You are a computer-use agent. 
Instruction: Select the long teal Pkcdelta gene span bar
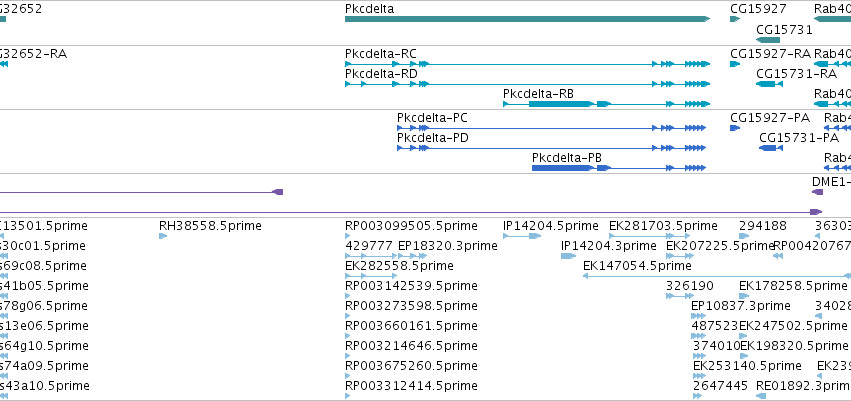tap(528, 19)
